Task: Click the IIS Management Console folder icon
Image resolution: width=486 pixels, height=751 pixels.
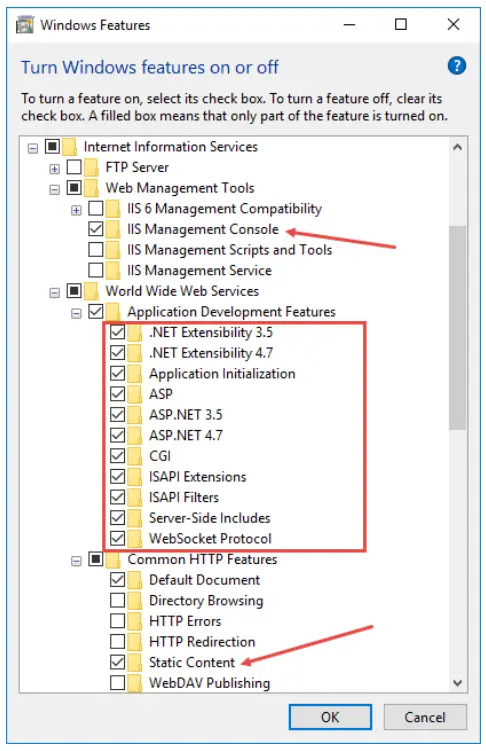Action: [x=113, y=229]
